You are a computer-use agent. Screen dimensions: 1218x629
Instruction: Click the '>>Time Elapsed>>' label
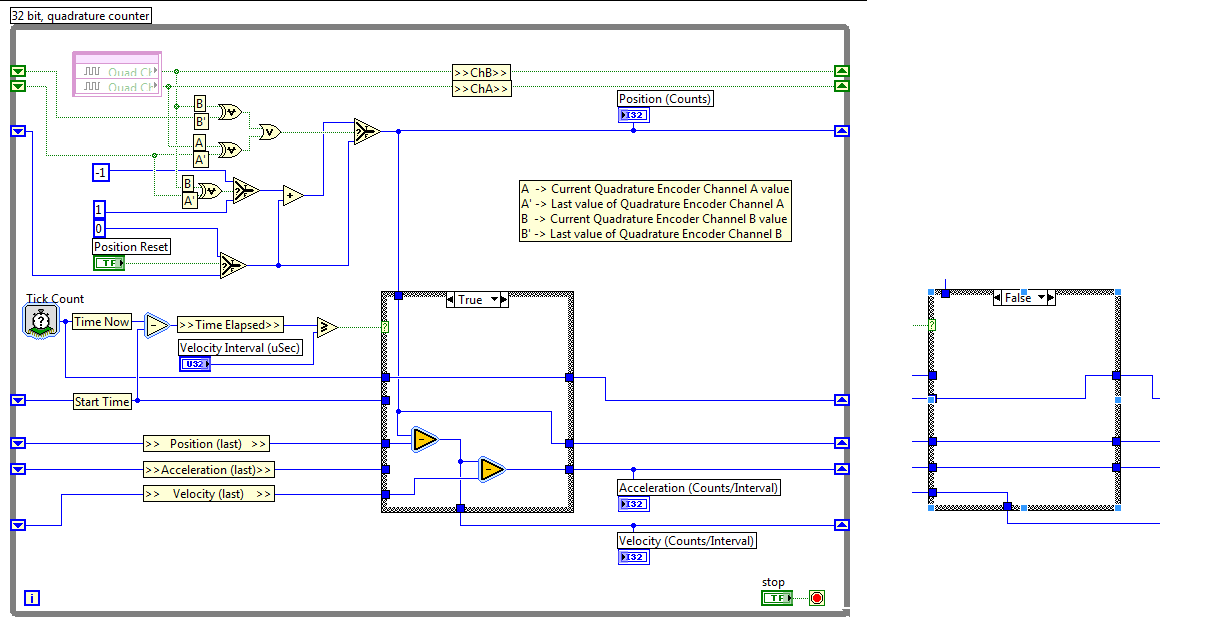[230, 325]
